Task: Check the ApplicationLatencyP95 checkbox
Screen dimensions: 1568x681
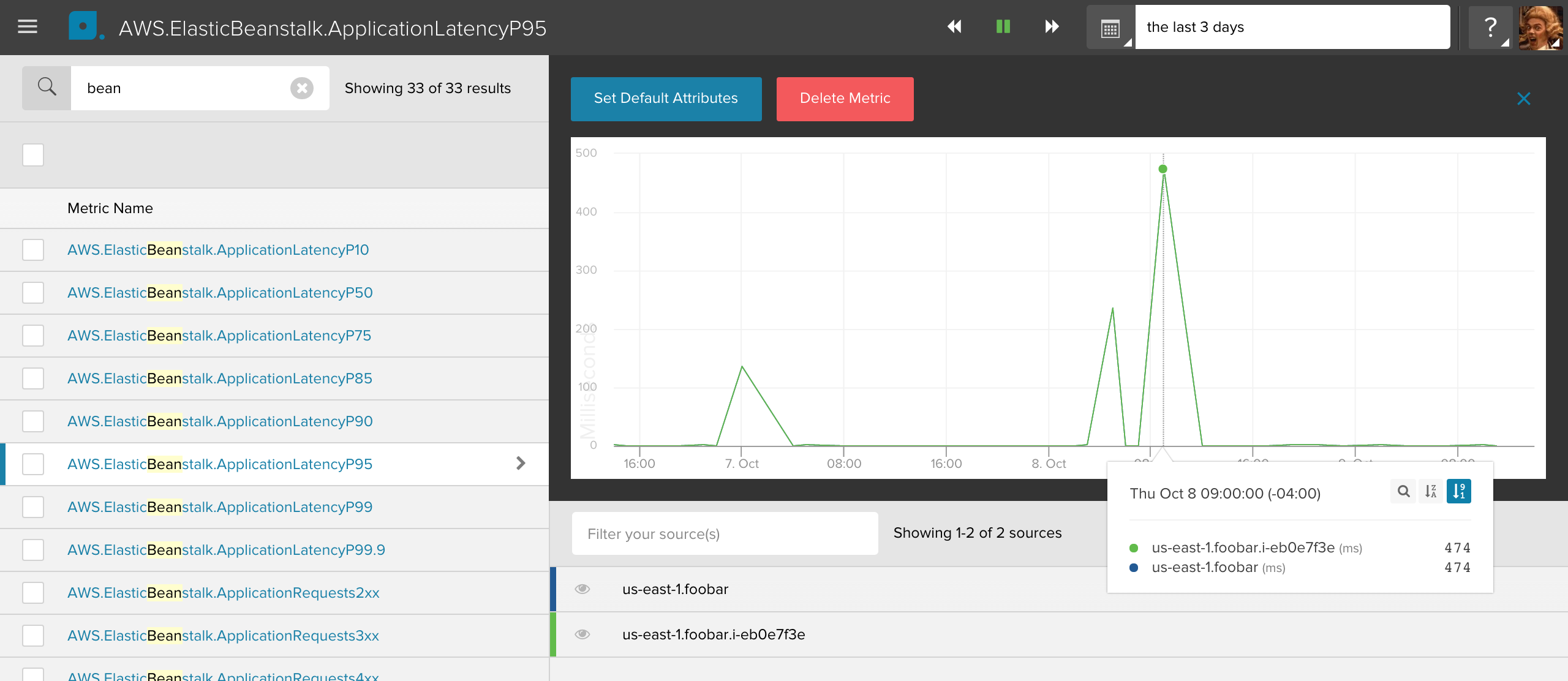Action: pos(33,464)
